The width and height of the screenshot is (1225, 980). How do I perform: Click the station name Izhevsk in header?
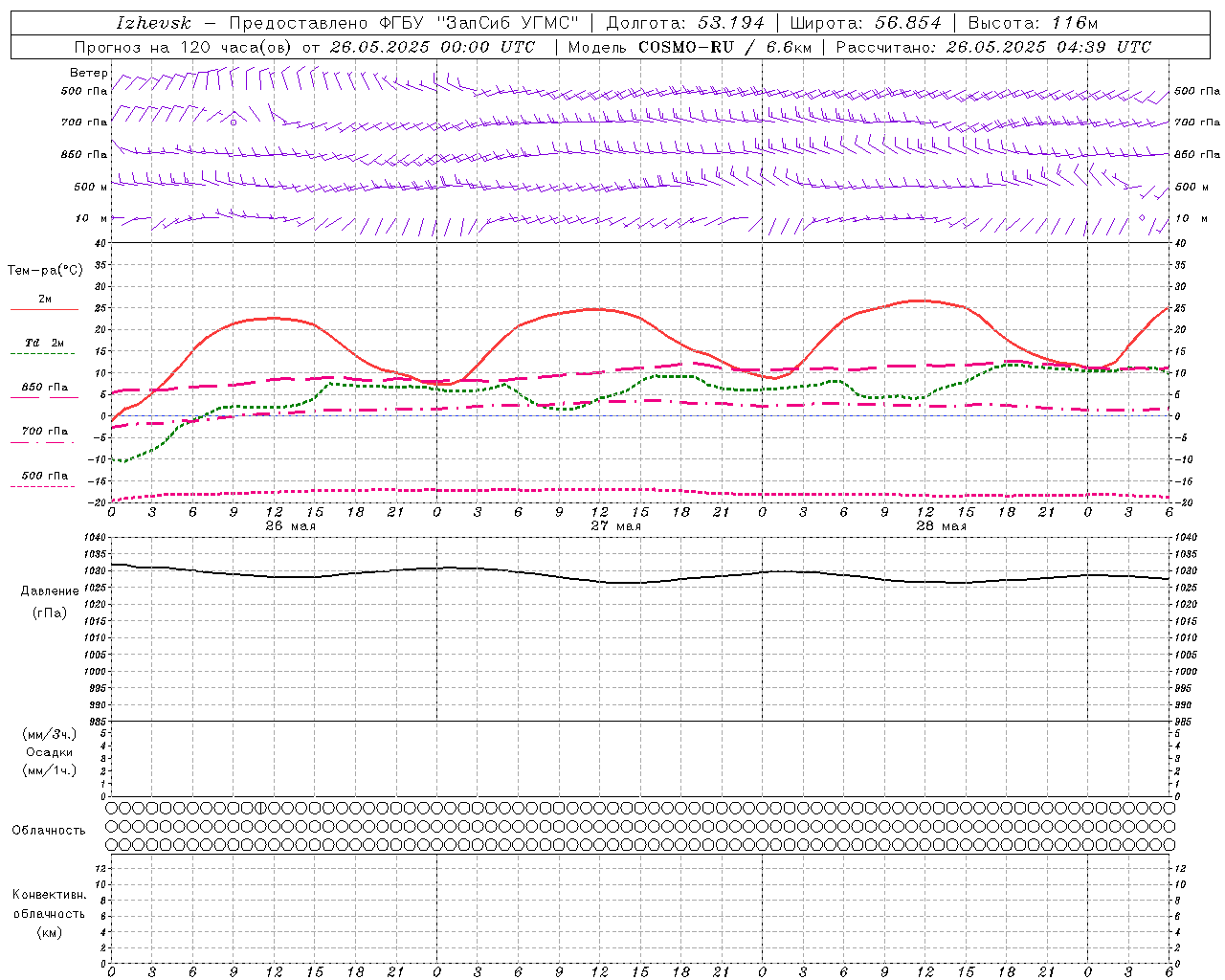pyautogui.click(x=153, y=23)
